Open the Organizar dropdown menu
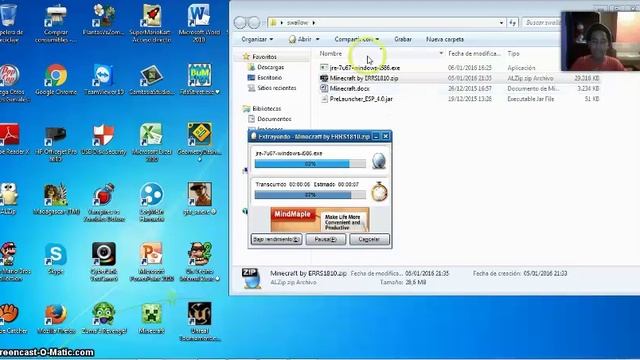The height and width of the screenshot is (360, 640). coord(257,39)
